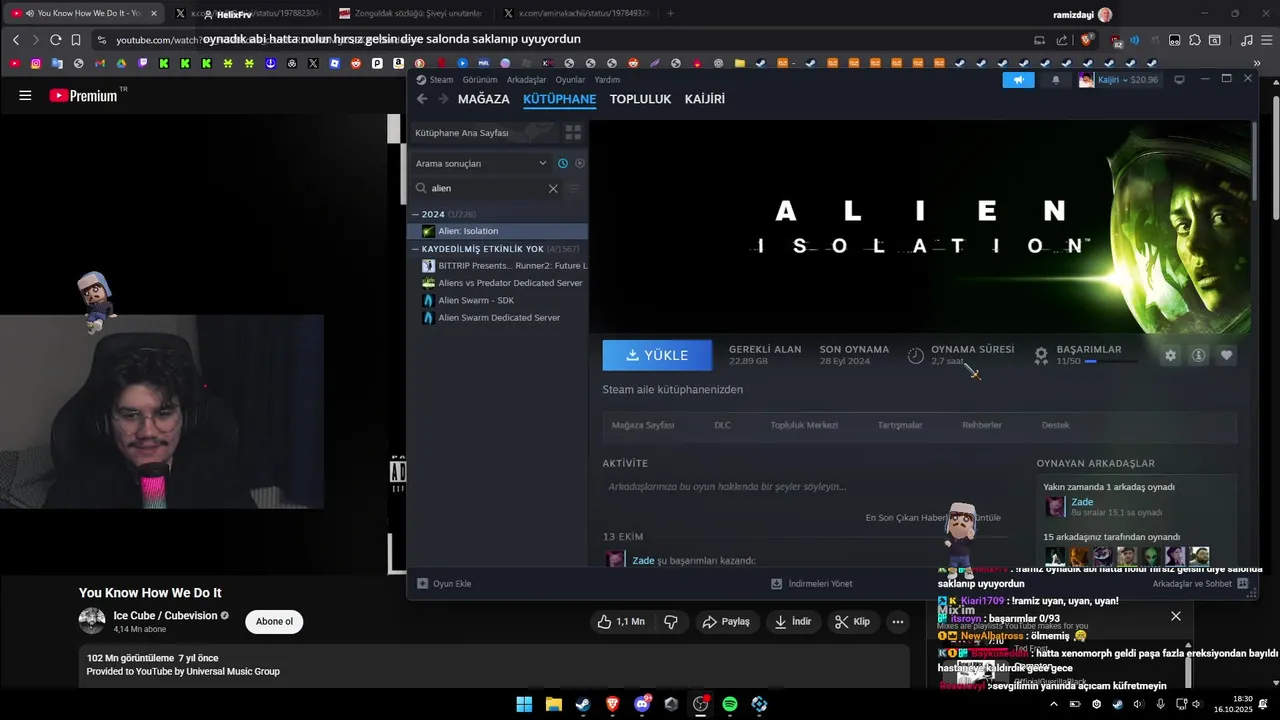Switch library to grid view icon
The height and width of the screenshot is (720, 1280).
click(573, 132)
